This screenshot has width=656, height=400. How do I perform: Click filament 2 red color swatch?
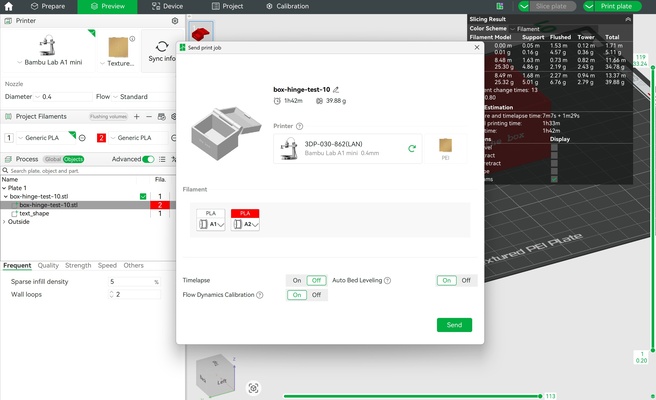click(x=101, y=138)
